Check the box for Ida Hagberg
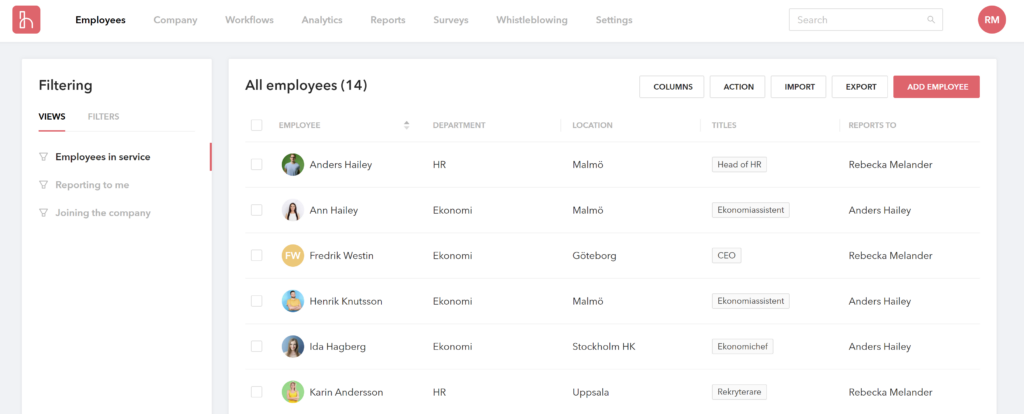1024x414 pixels. [x=257, y=346]
